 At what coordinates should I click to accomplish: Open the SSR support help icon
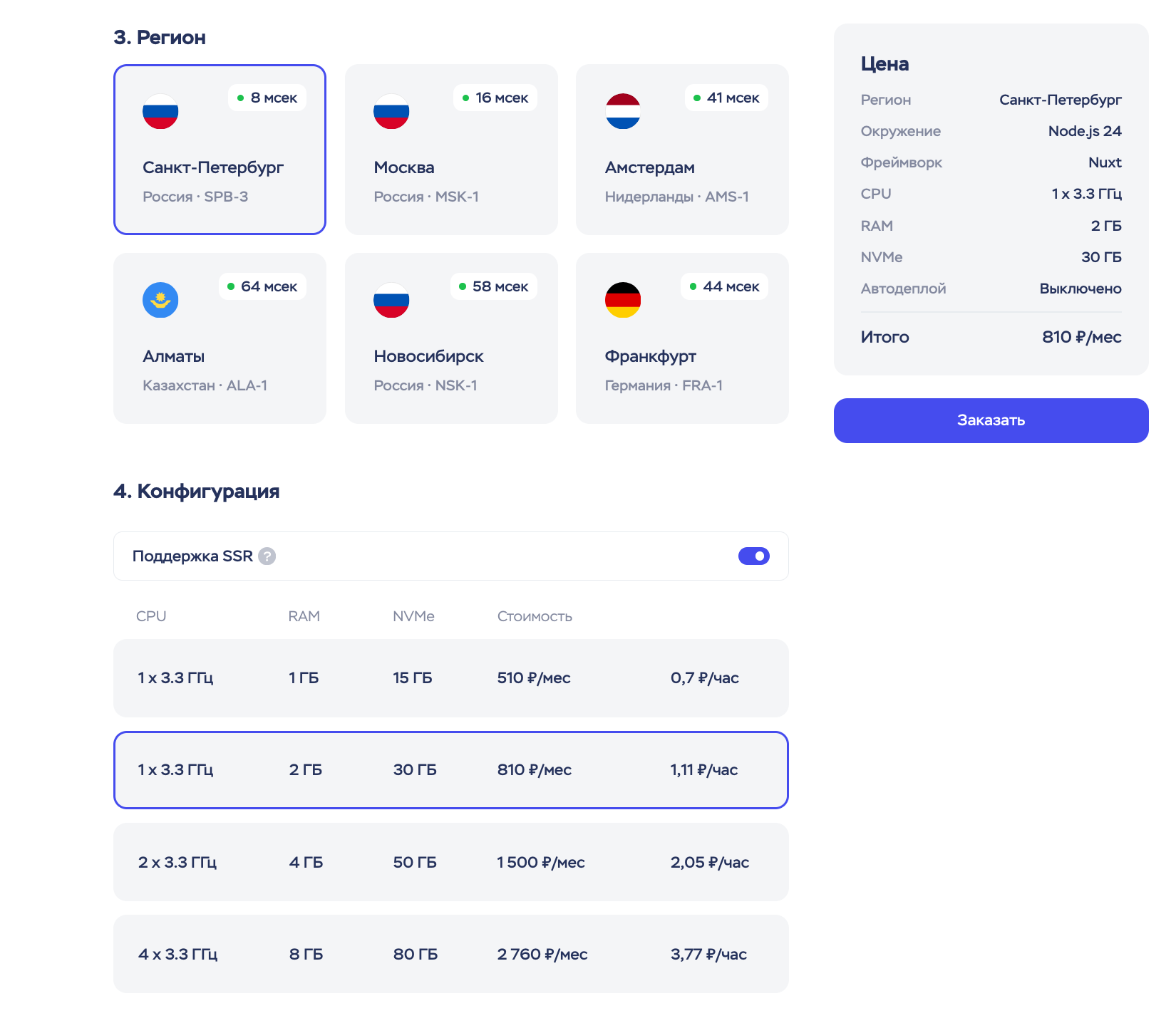pos(267,556)
